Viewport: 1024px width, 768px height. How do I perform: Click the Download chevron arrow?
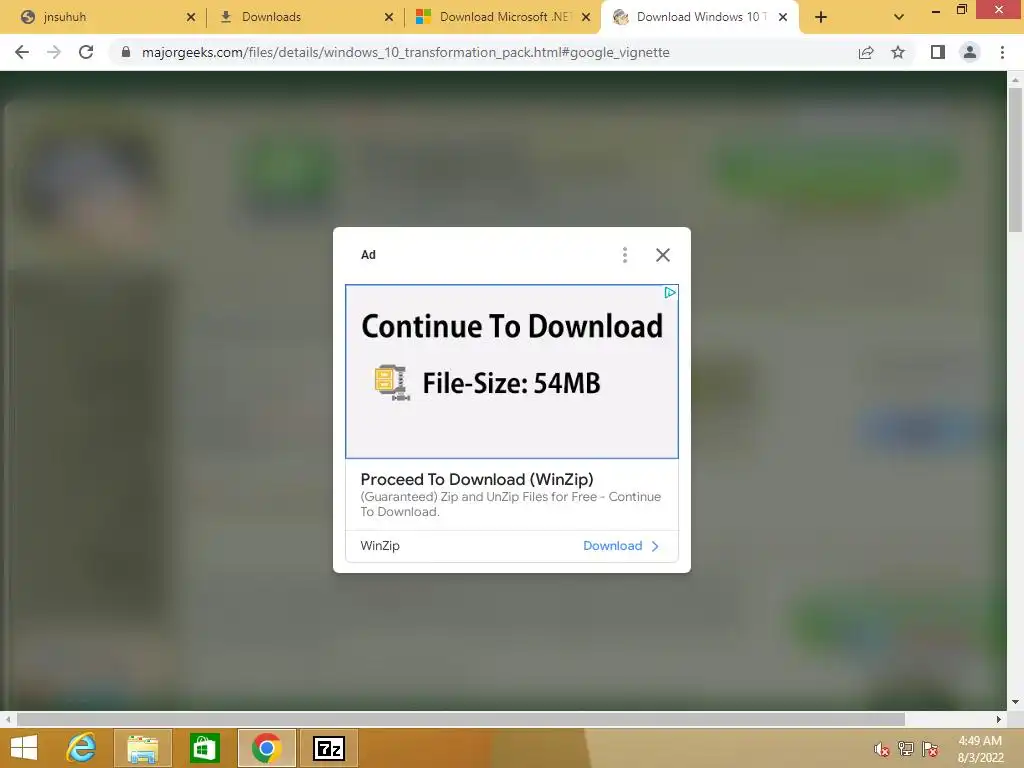click(655, 546)
